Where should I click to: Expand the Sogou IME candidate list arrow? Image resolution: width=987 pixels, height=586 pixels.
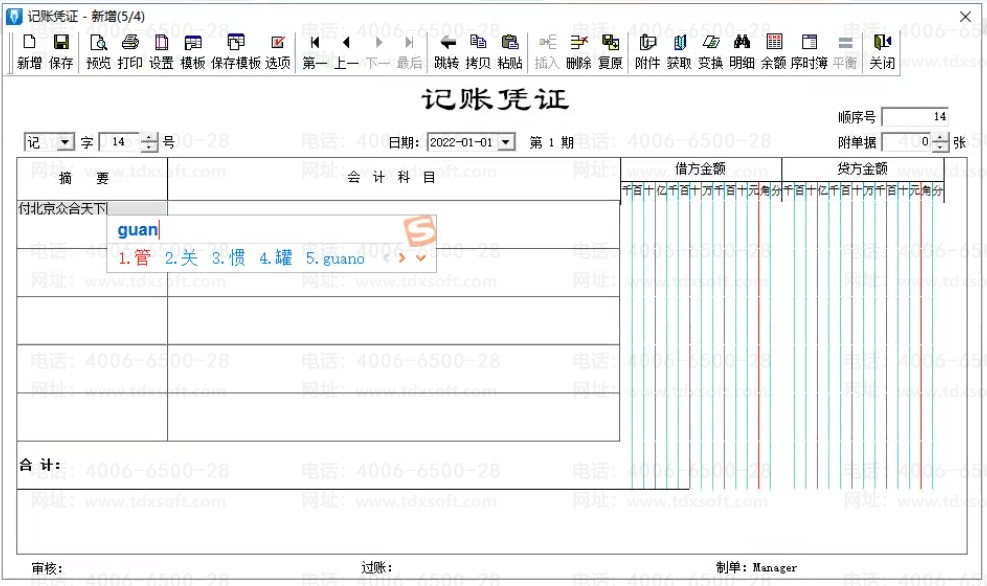click(421, 258)
